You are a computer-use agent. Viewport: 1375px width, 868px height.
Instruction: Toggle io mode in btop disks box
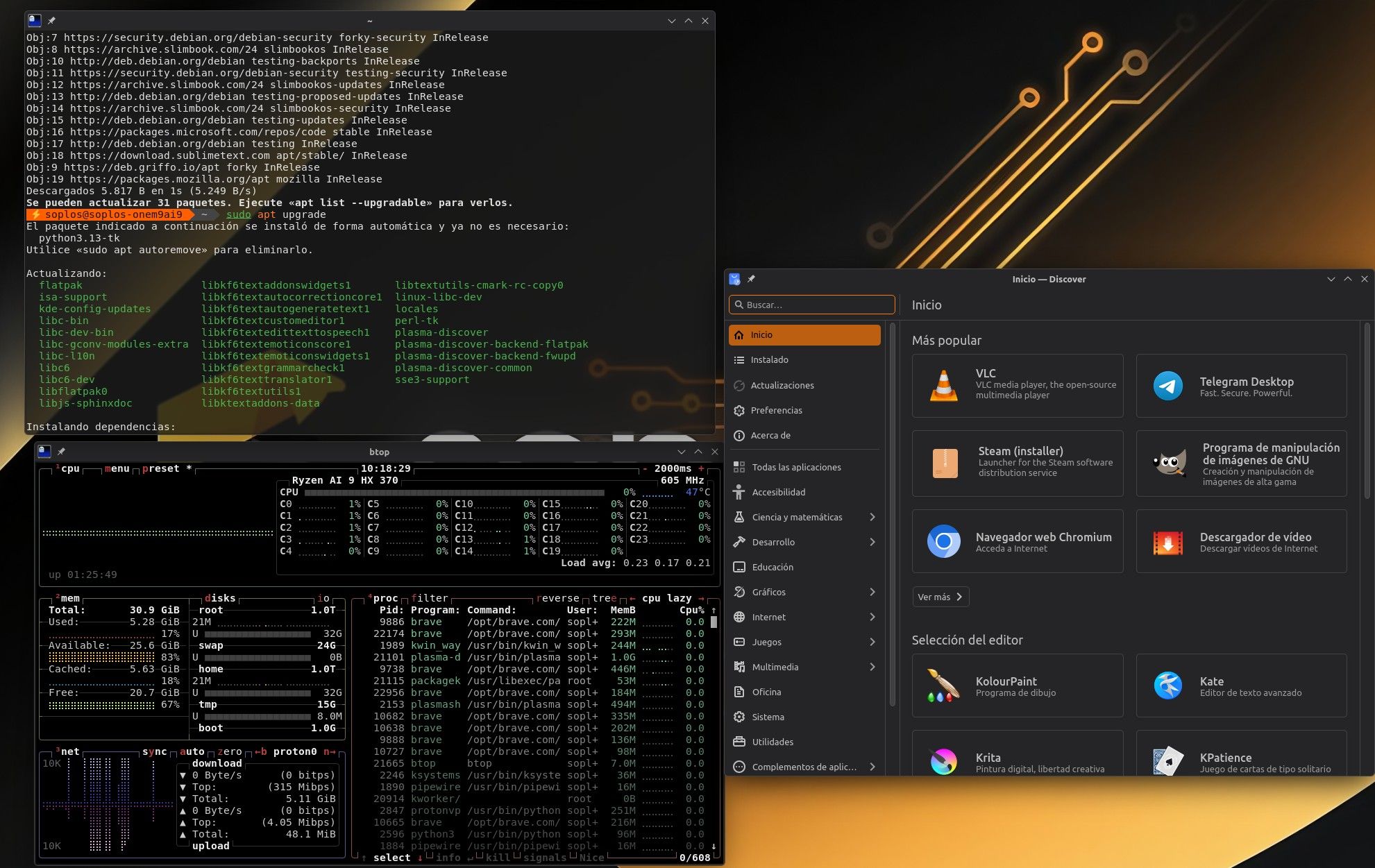[x=323, y=598]
